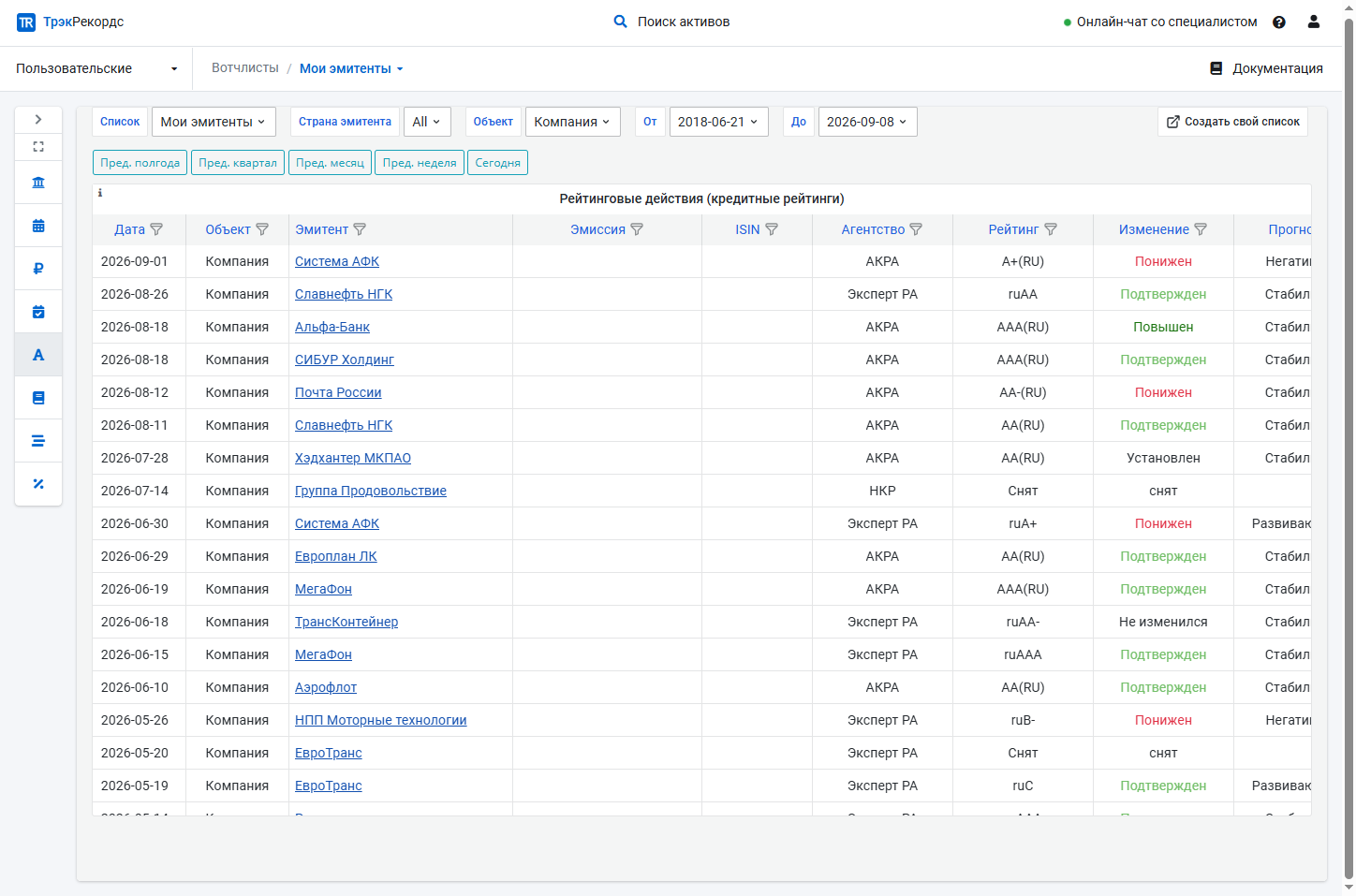The width and height of the screenshot is (1356, 896).
Task: Open the stacked lines sidebar icon
Action: [x=38, y=441]
